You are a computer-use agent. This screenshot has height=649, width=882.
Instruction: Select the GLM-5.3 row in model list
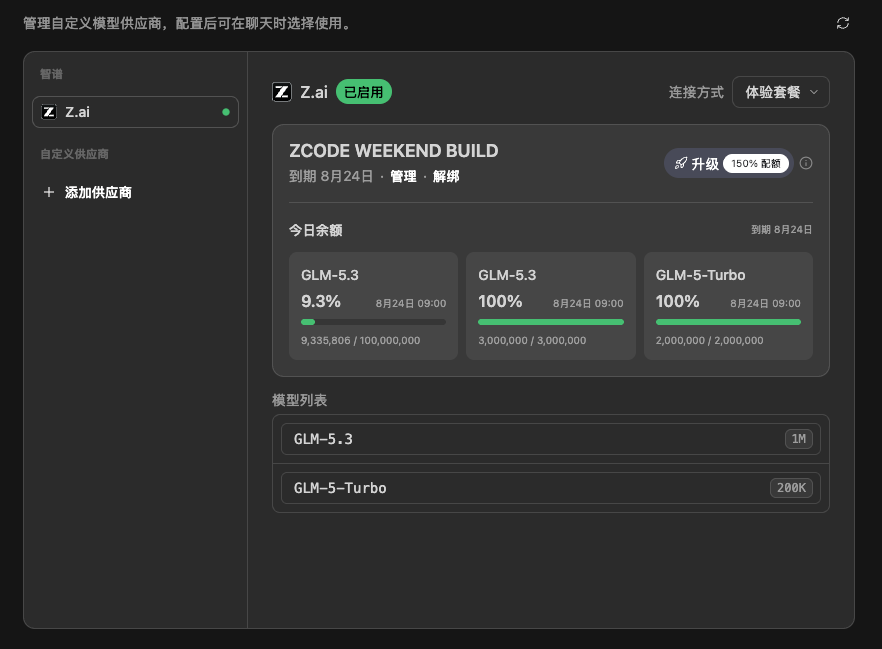point(551,439)
